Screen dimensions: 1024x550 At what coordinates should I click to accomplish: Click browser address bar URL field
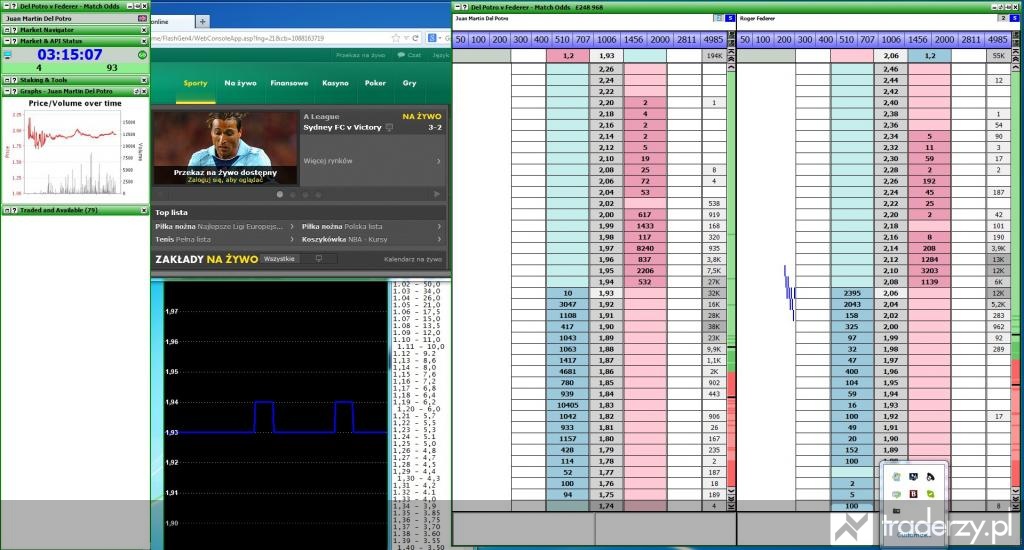tap(270, 38)
